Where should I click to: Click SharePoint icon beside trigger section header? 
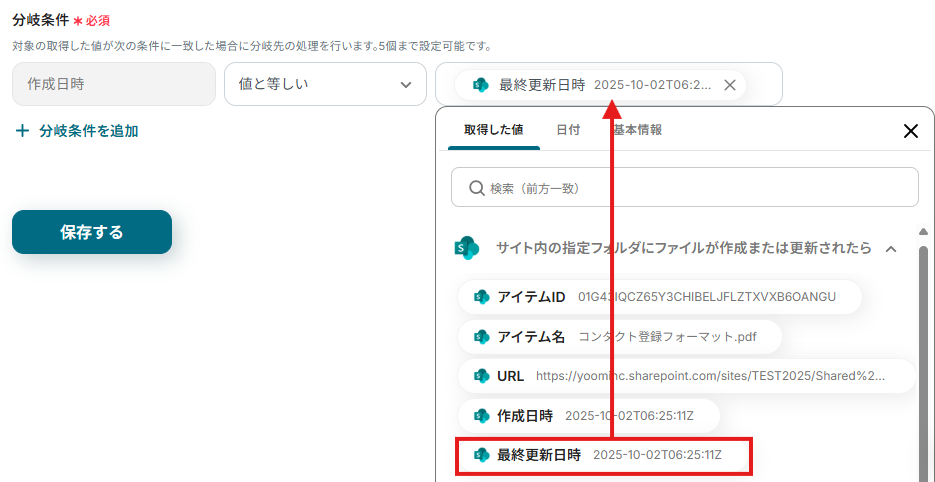point(467,248)
